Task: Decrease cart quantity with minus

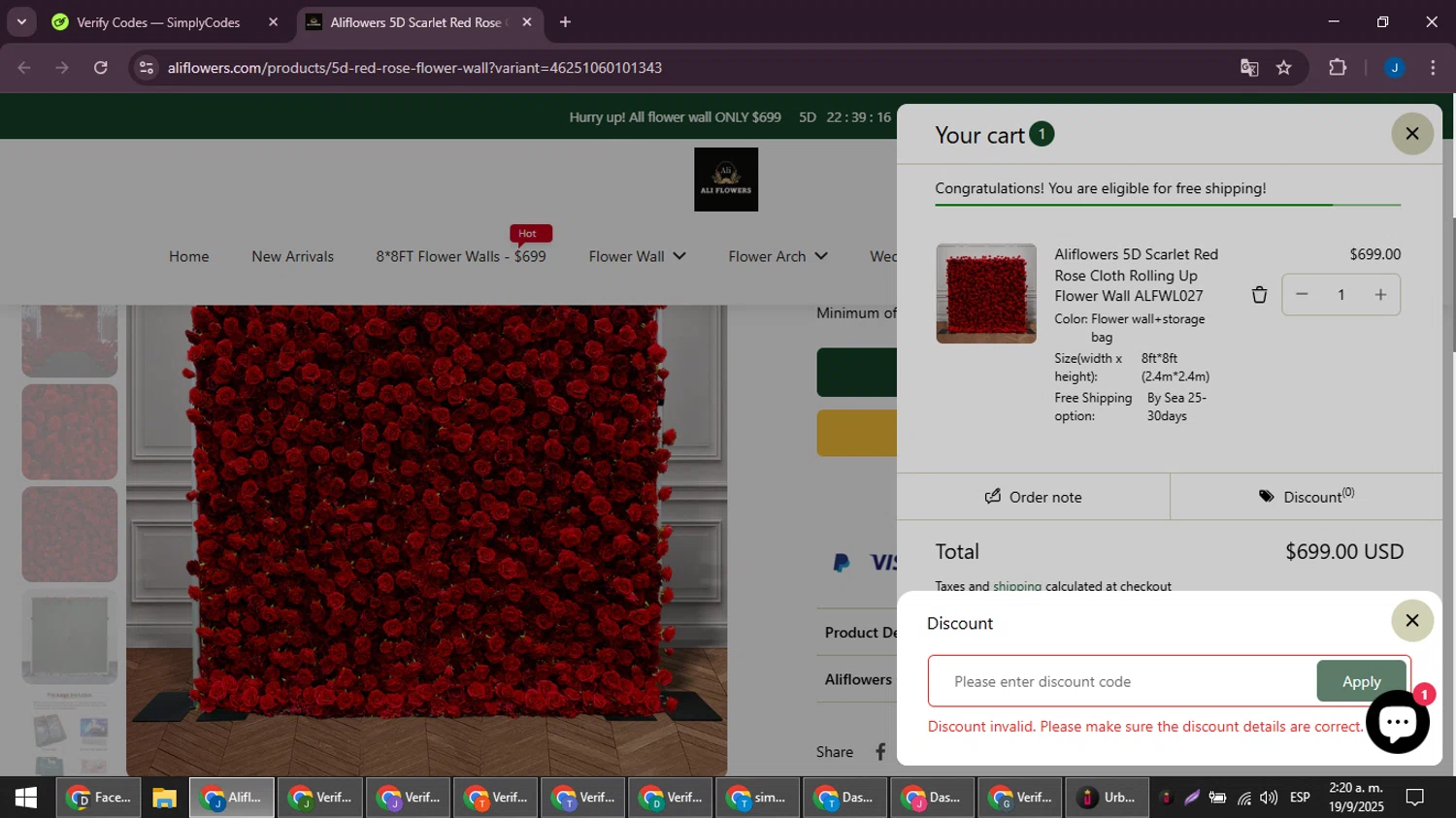Action: tap(1302, 295)
